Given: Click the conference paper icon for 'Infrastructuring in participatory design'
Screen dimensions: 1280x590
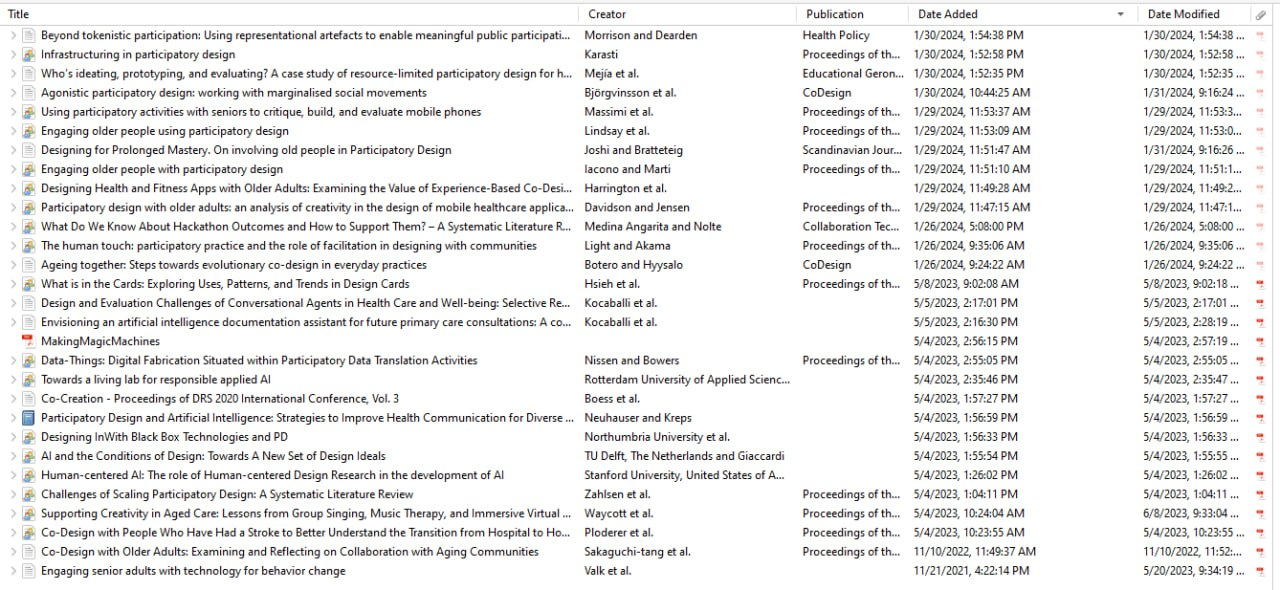Looking at the screenshot, I should pos(29,54).
